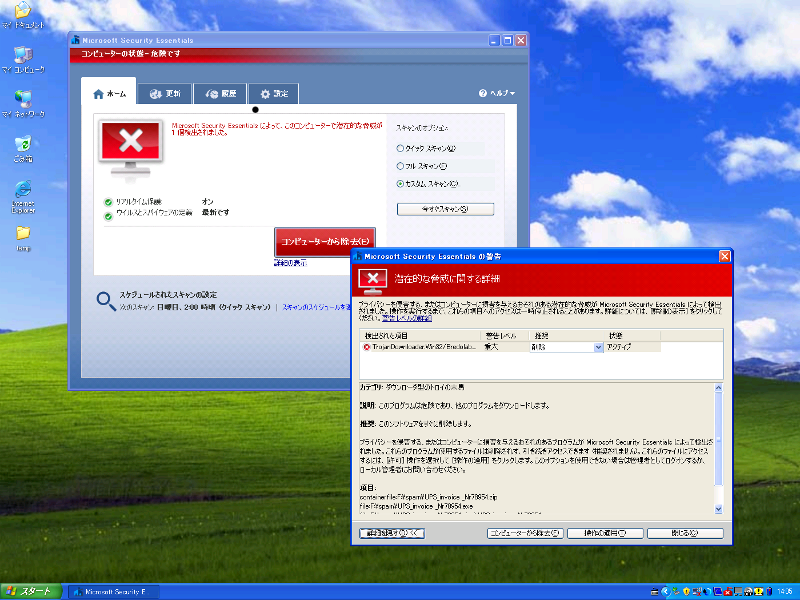
Task: Open the 警告レベルの解説 link in alert
Action: (x=407, y=318)
